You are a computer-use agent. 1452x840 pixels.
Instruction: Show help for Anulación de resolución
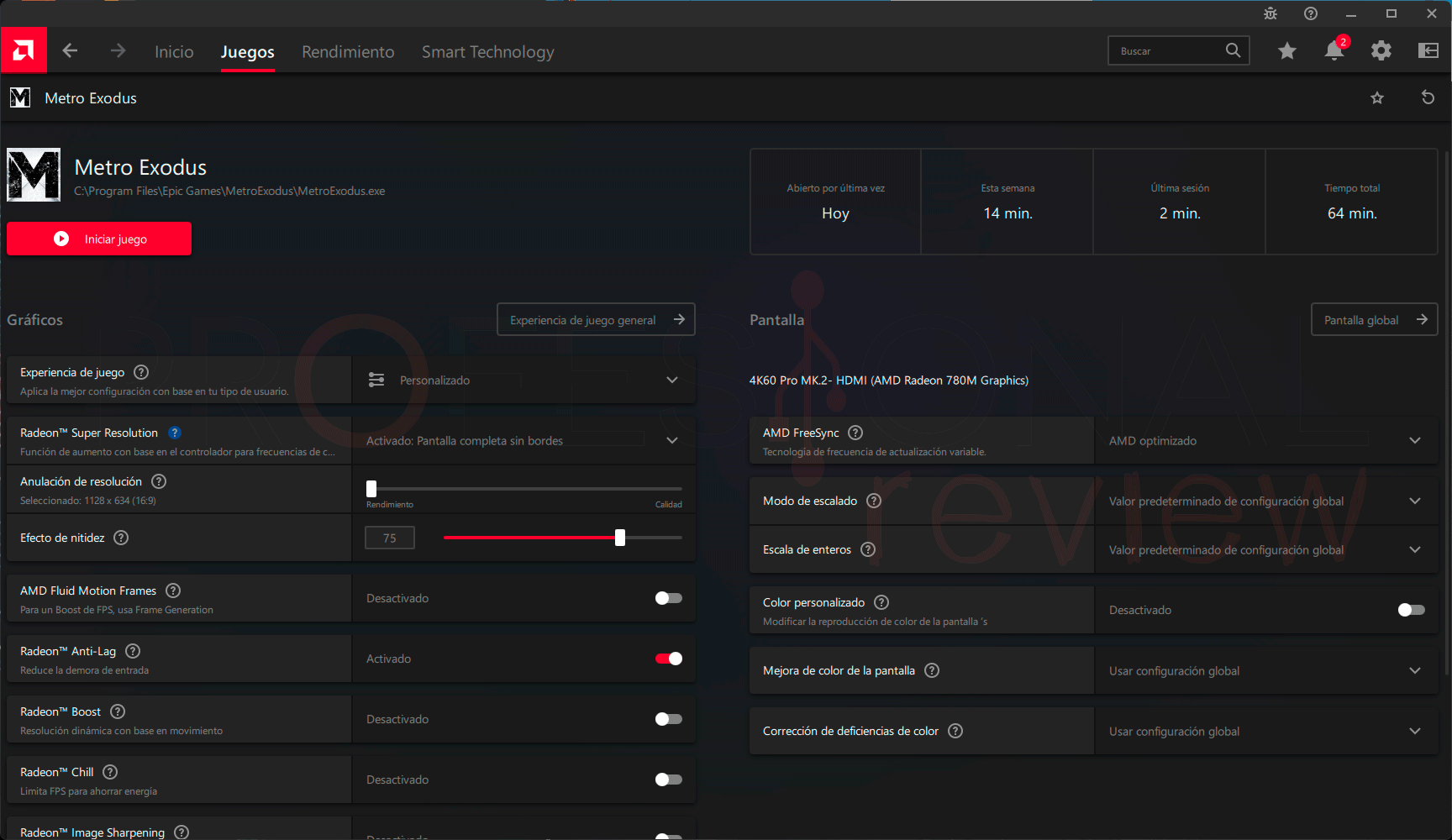coord(159,481)
